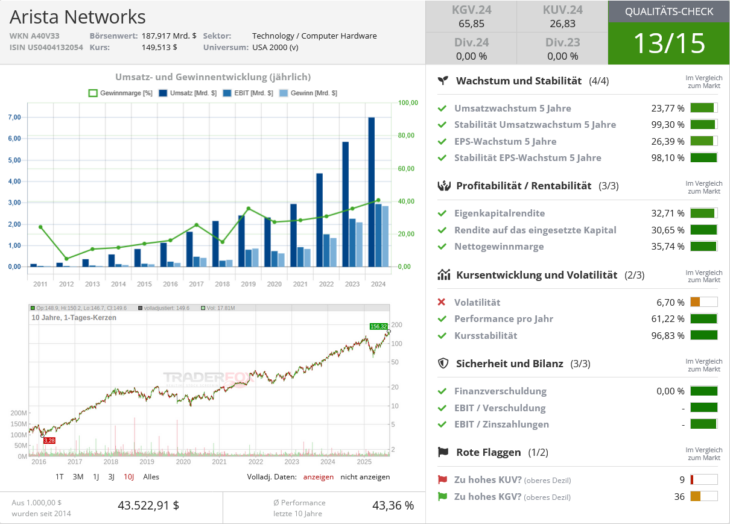The width and height of the screenshot is (730, 524).
Task: Click the checkmark next to Umsatzwachstum 5 Jahre
Action: pos(442,108)
